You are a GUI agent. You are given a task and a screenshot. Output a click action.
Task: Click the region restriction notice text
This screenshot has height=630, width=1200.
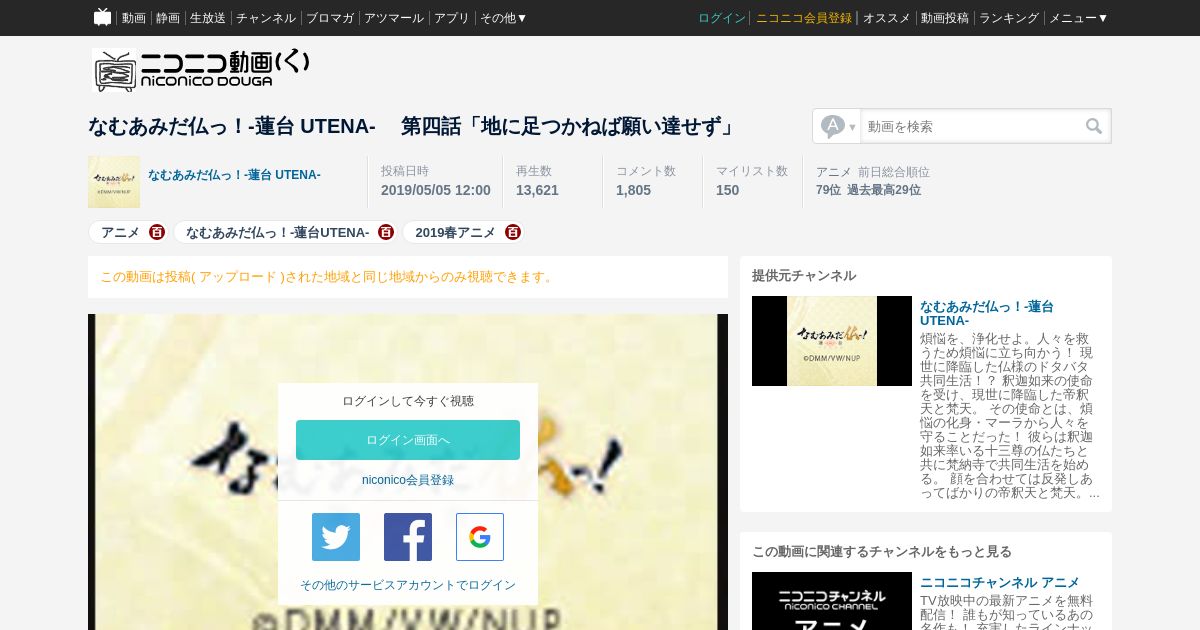(328, 277)
